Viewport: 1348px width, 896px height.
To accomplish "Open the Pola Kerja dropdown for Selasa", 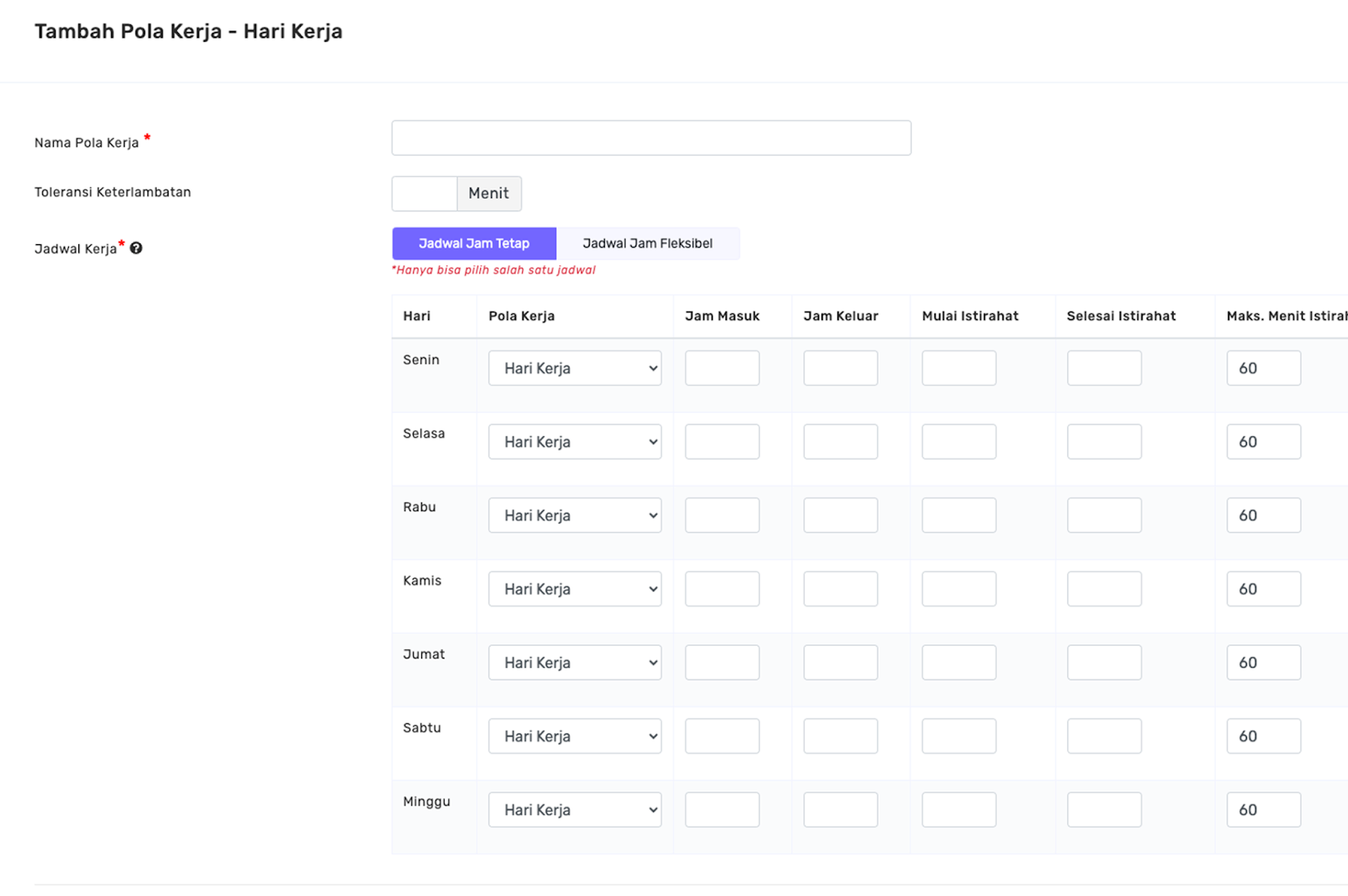I will [575, 441].
